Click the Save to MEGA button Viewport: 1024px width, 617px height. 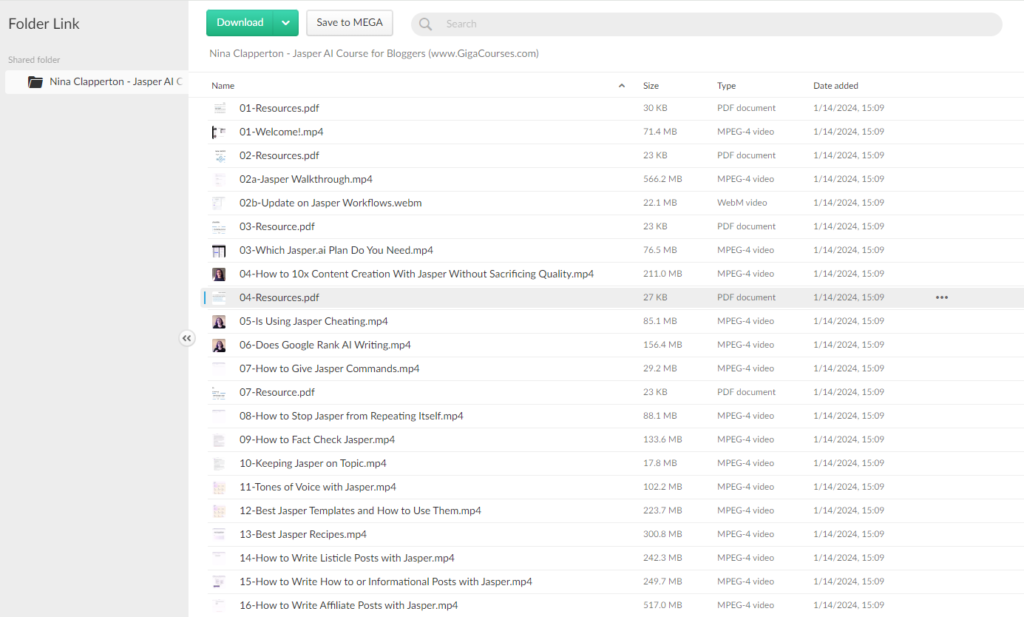349,22
